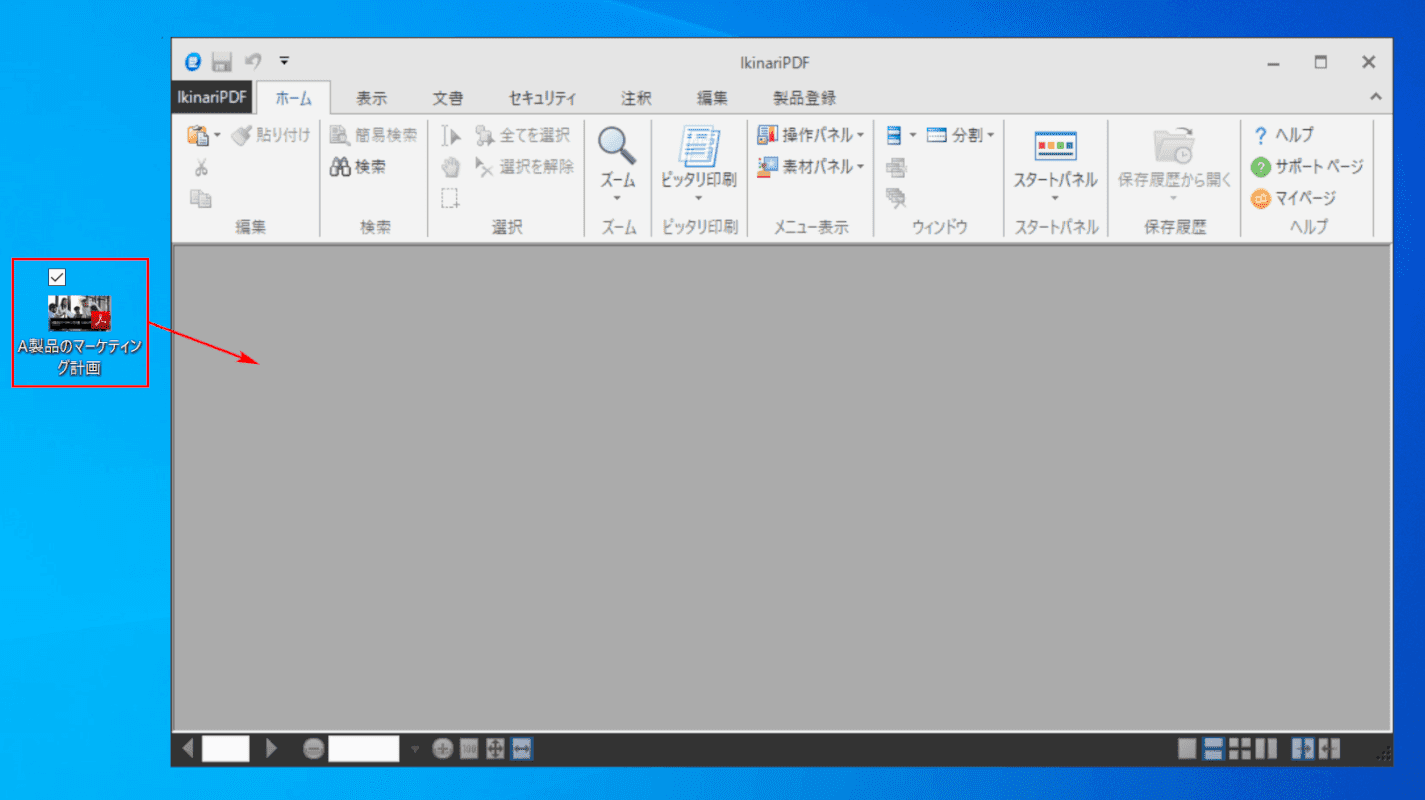Viewport: 1425px width, 800px height.
Task: Select the hand pan tool
Action: (451, 167)
